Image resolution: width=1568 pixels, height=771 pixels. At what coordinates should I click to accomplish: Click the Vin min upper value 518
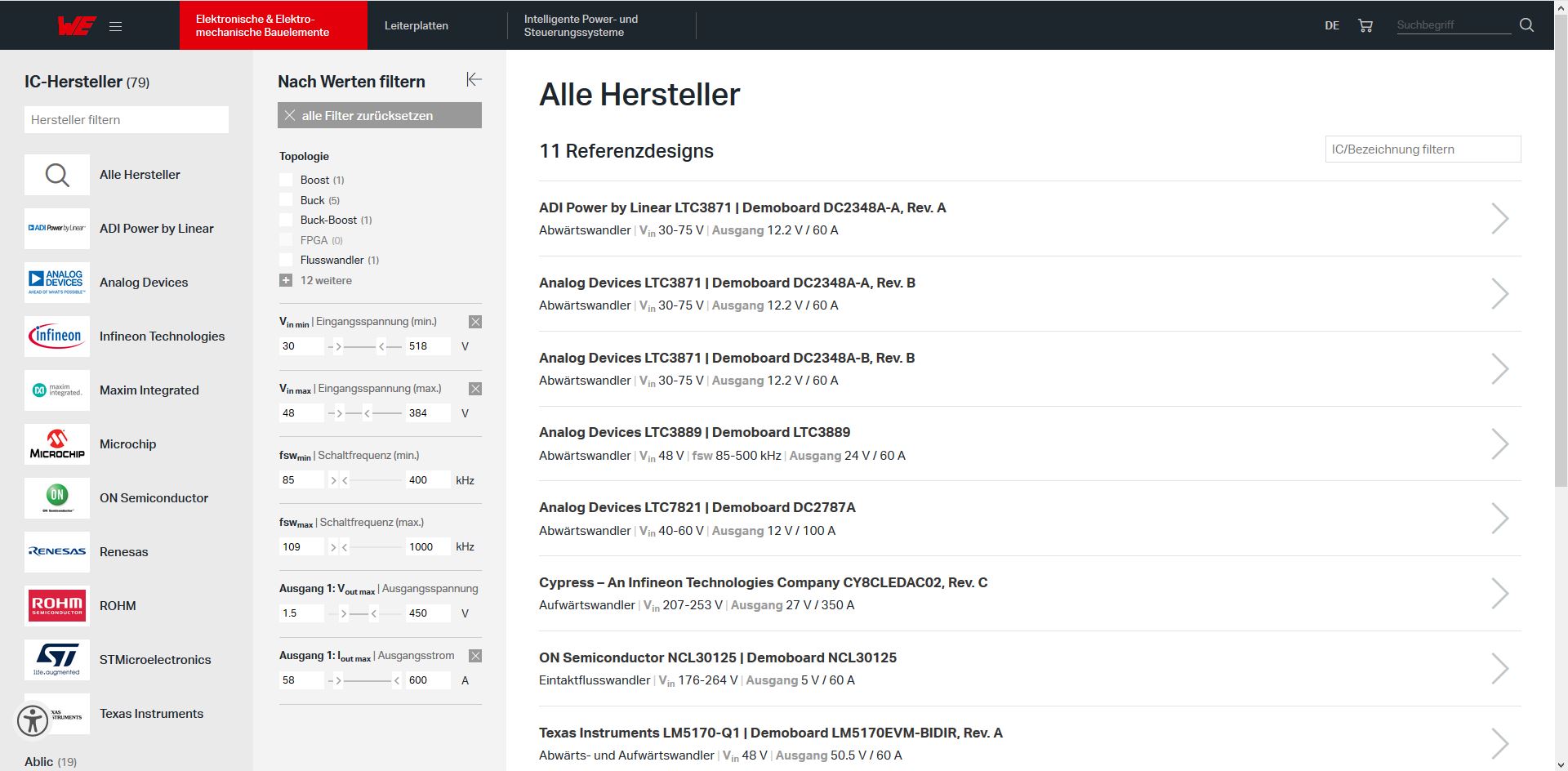pos(428,346)
